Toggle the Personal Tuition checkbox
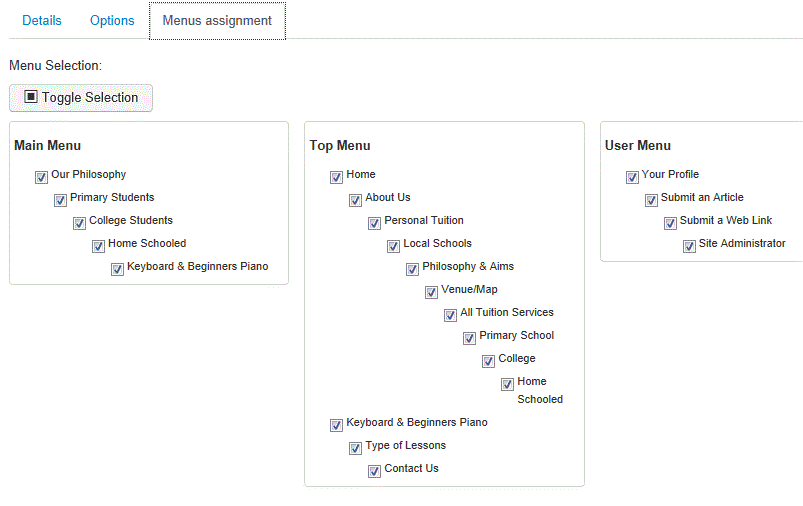This screenshot has height=506, width=803. [374, 223]
